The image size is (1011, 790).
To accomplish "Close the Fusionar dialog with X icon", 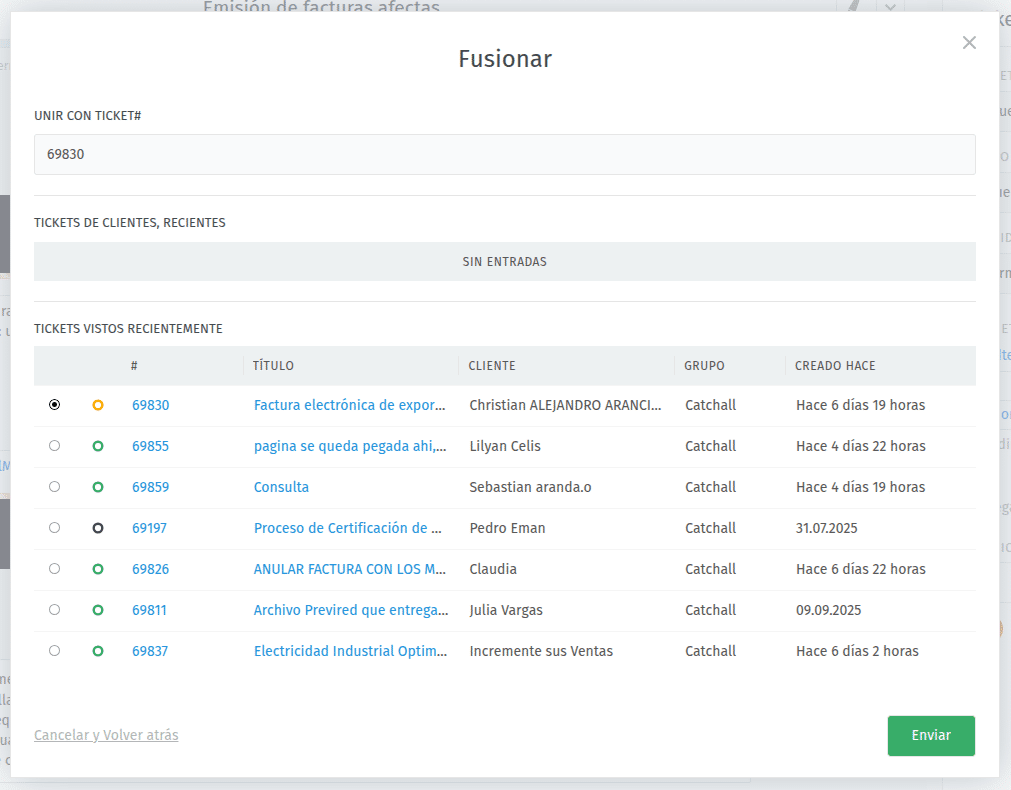I will (x=968, y=42).
